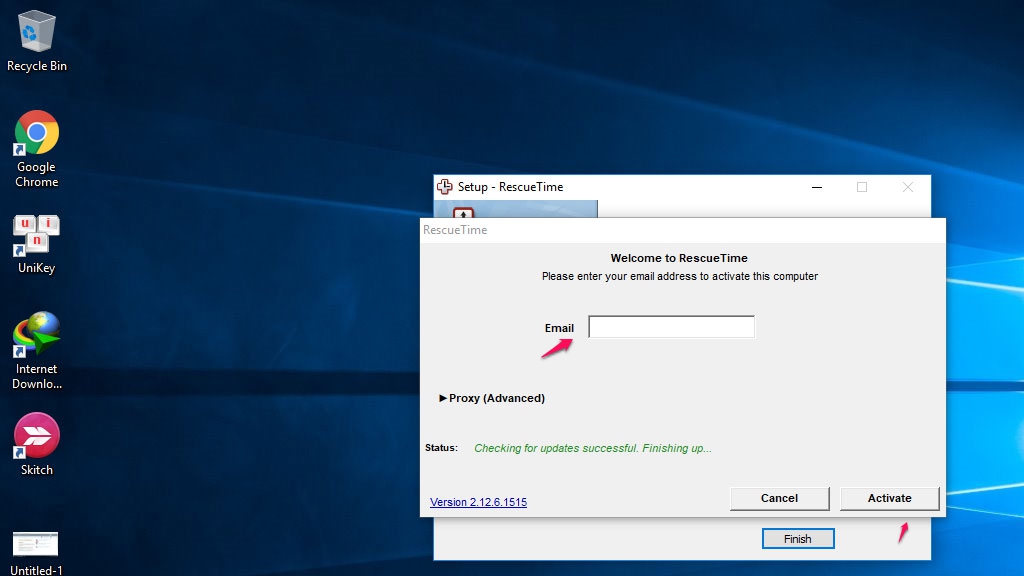
Task: Launch the Skitch desktop shortcut
Action: coord(37,444)
